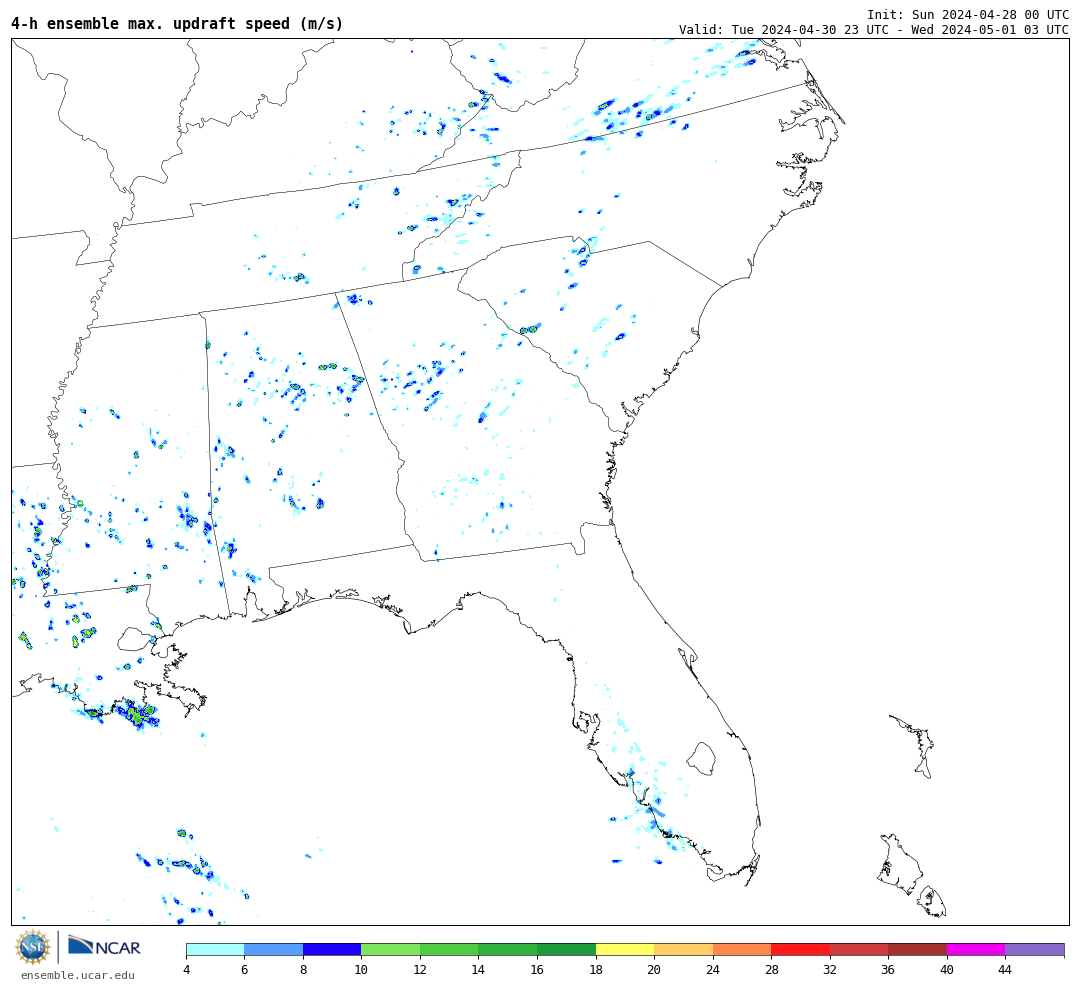Click Lake Pontchartrain outline in Louisiana
Viewport: 1080px width, 988px height.
(x=135, y=639)
